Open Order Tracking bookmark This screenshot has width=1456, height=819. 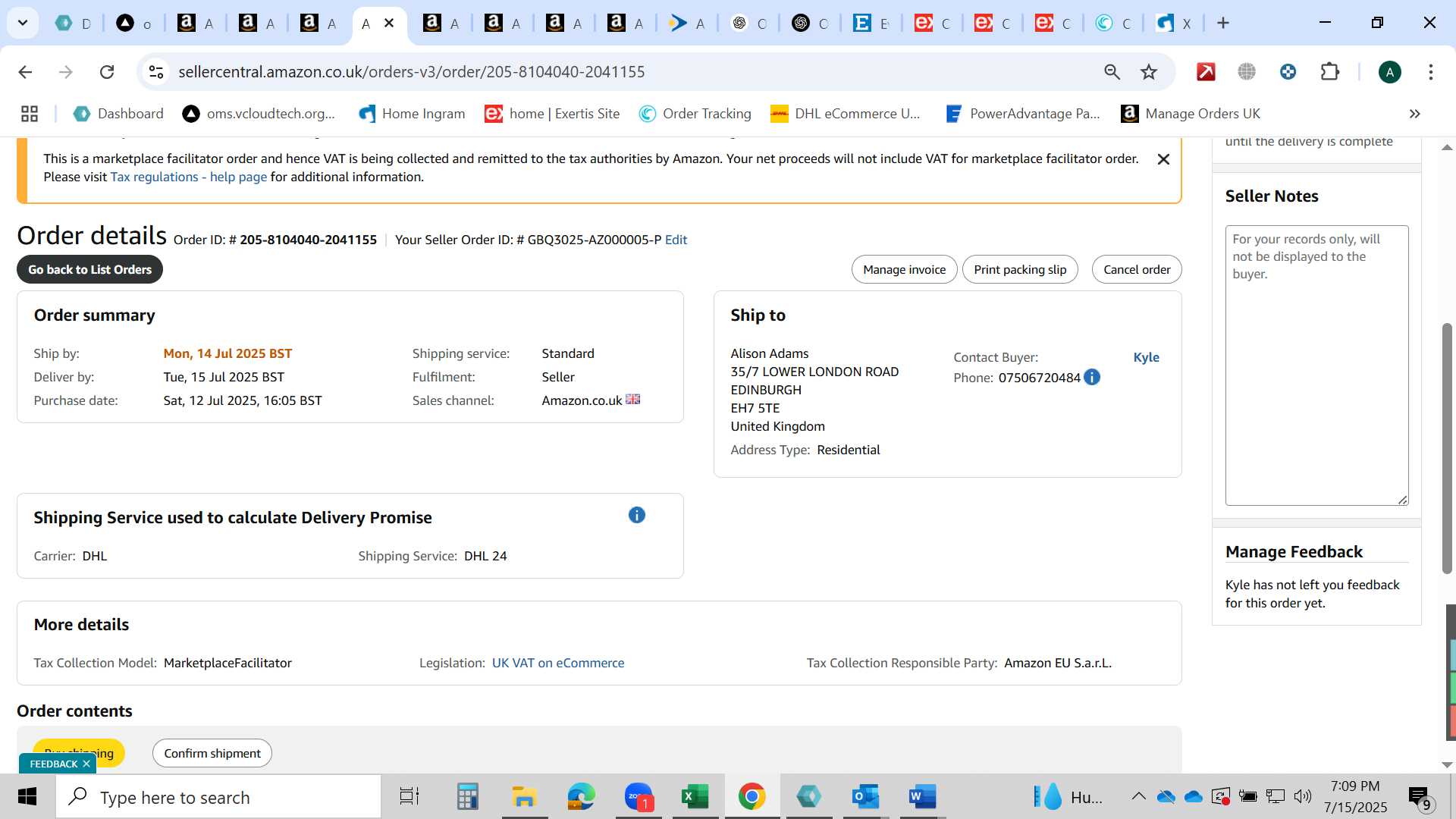[x=695, y=114]
